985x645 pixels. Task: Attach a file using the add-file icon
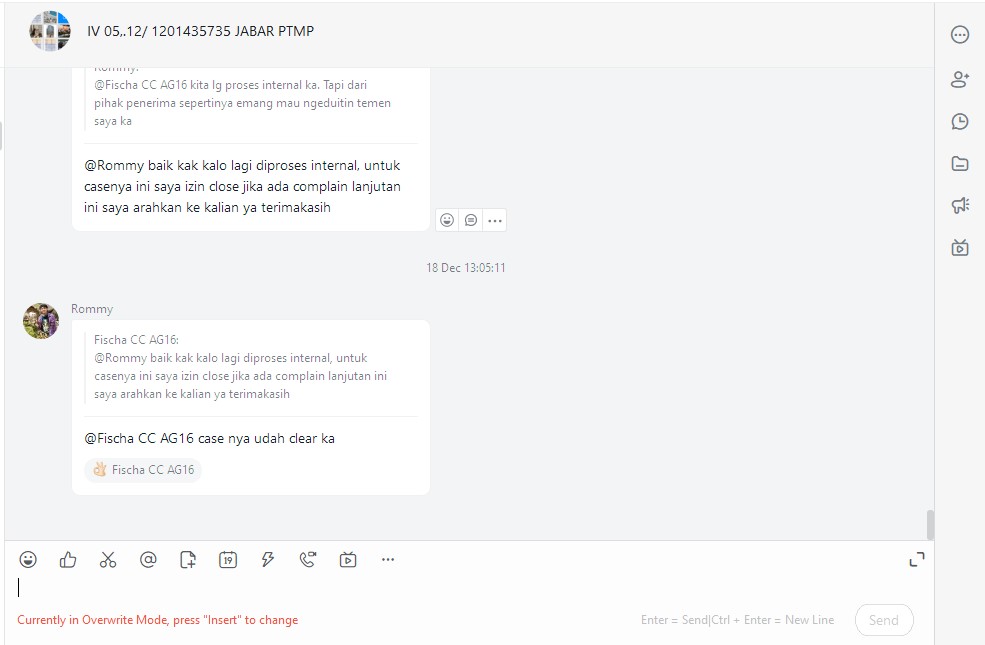point(188,560)
